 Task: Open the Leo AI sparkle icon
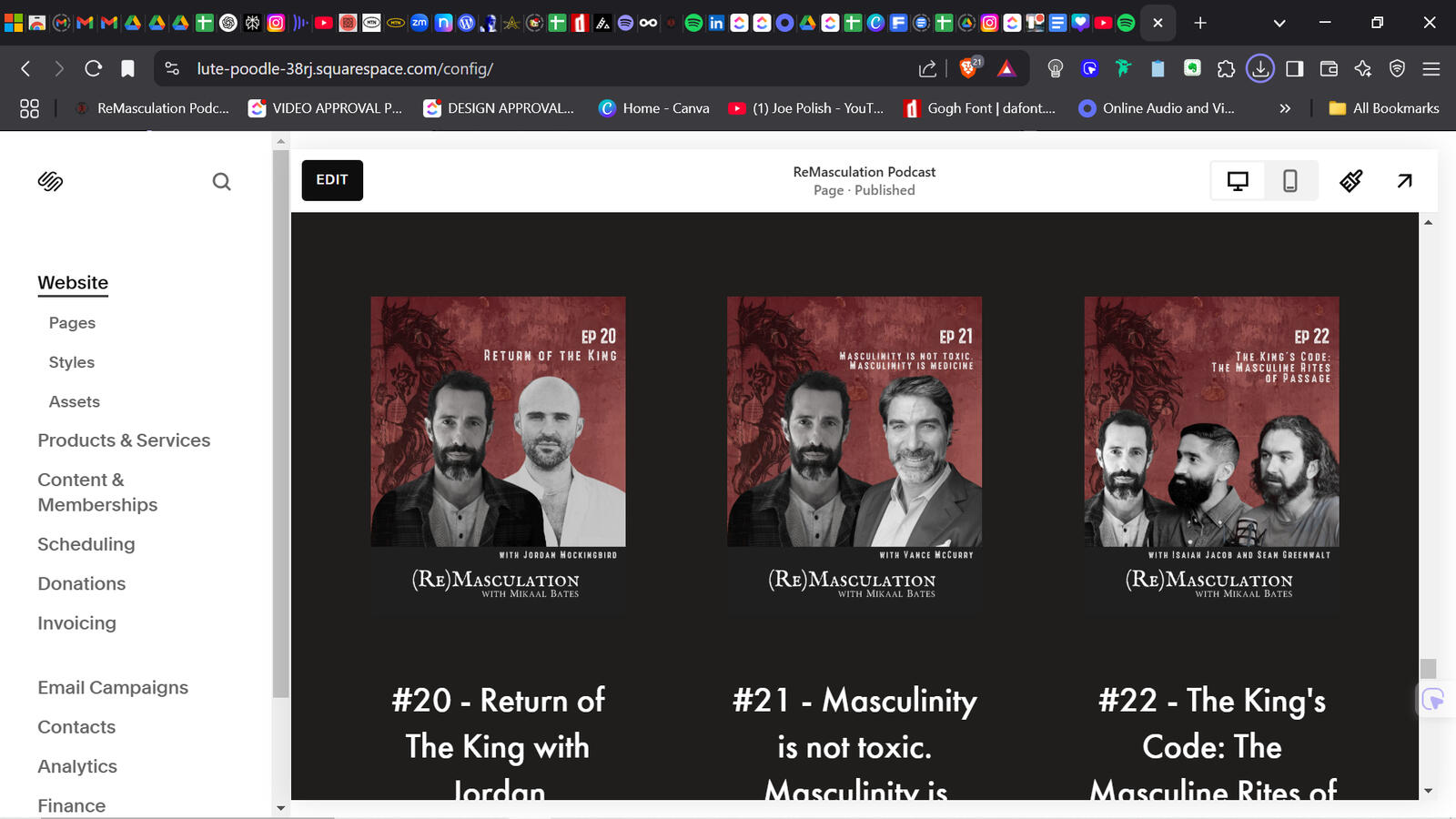[x=1362, y=68]
